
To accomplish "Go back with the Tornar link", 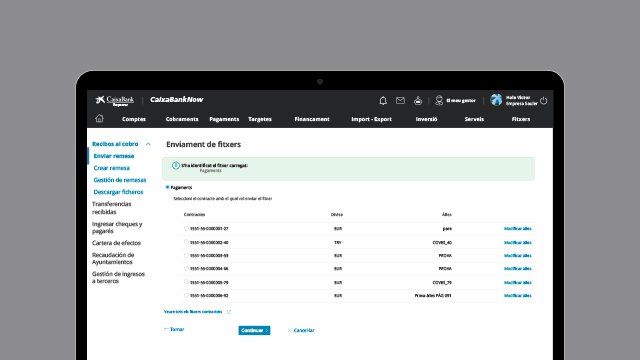I will [x=174, y=329].
